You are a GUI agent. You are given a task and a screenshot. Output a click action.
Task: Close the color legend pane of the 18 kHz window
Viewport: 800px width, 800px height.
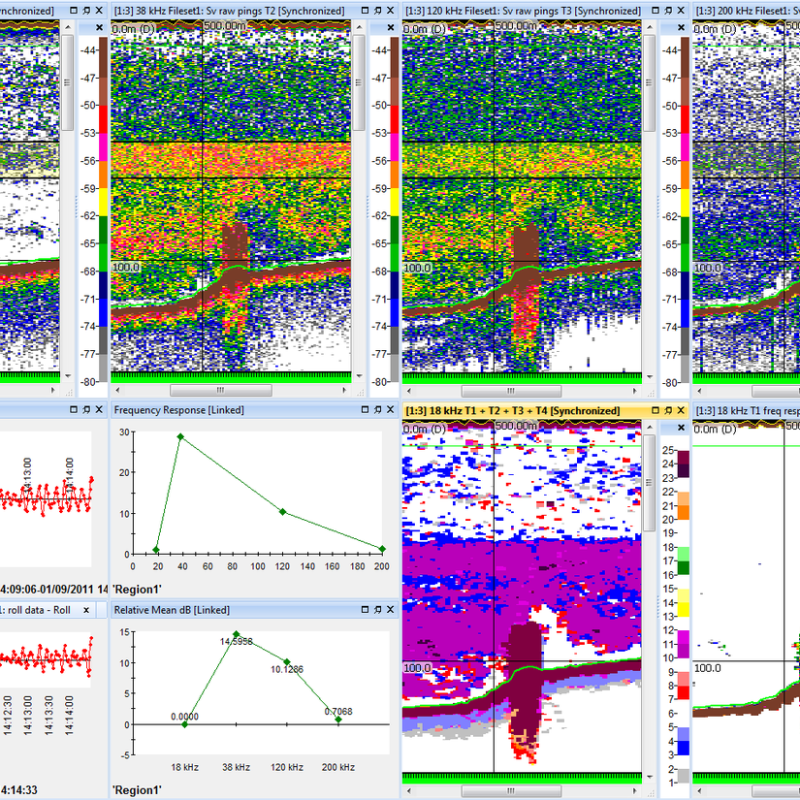(681, 427)
